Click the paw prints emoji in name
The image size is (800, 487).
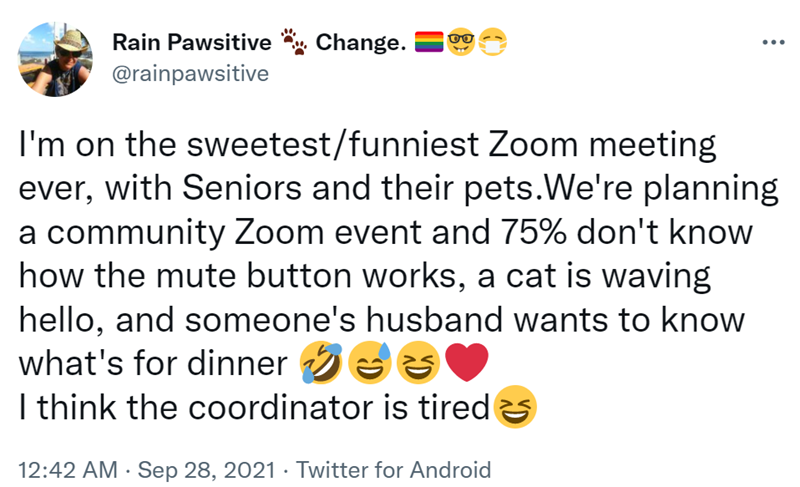tap(293, 42)
